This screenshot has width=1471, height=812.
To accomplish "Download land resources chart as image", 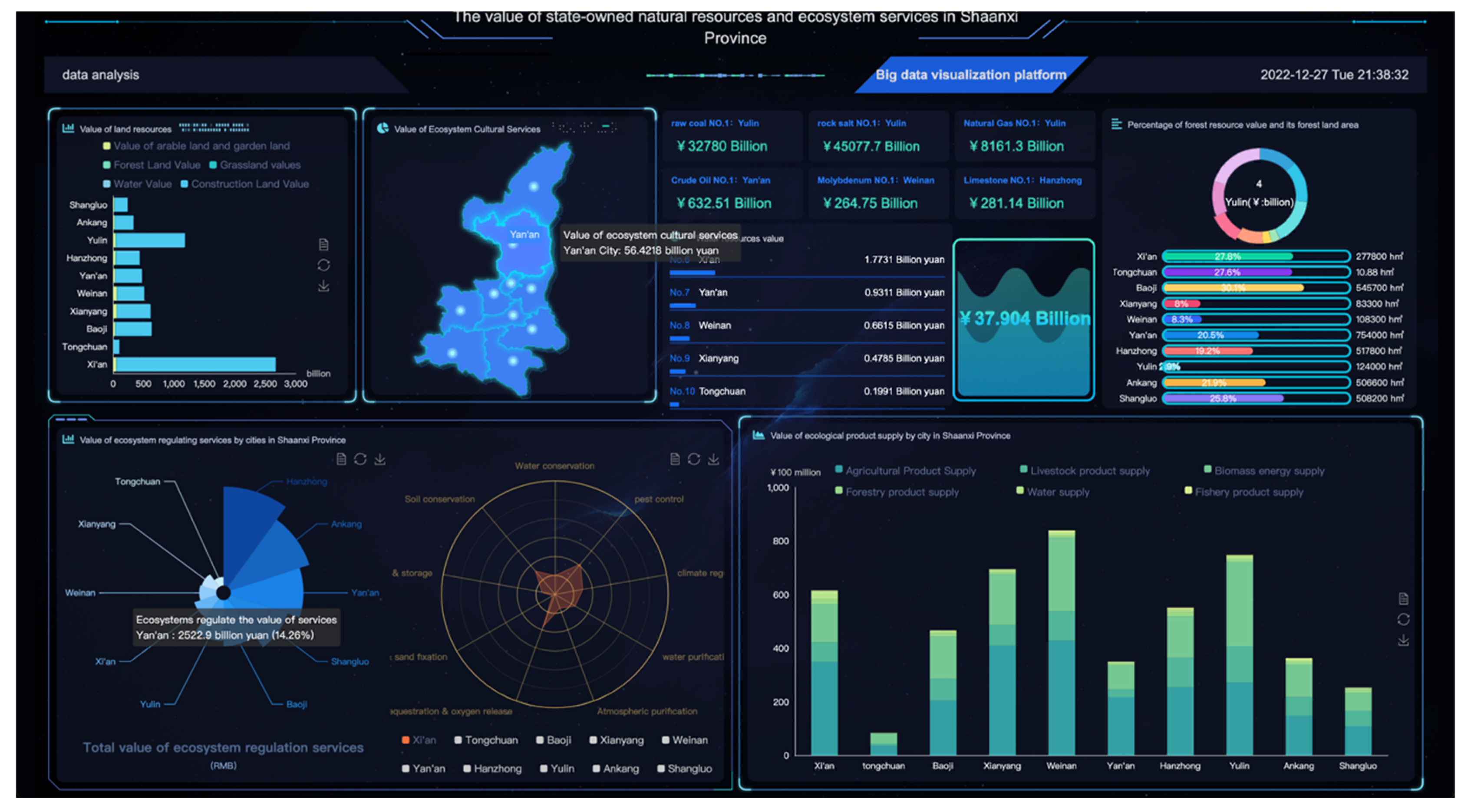I will [323, 286].
